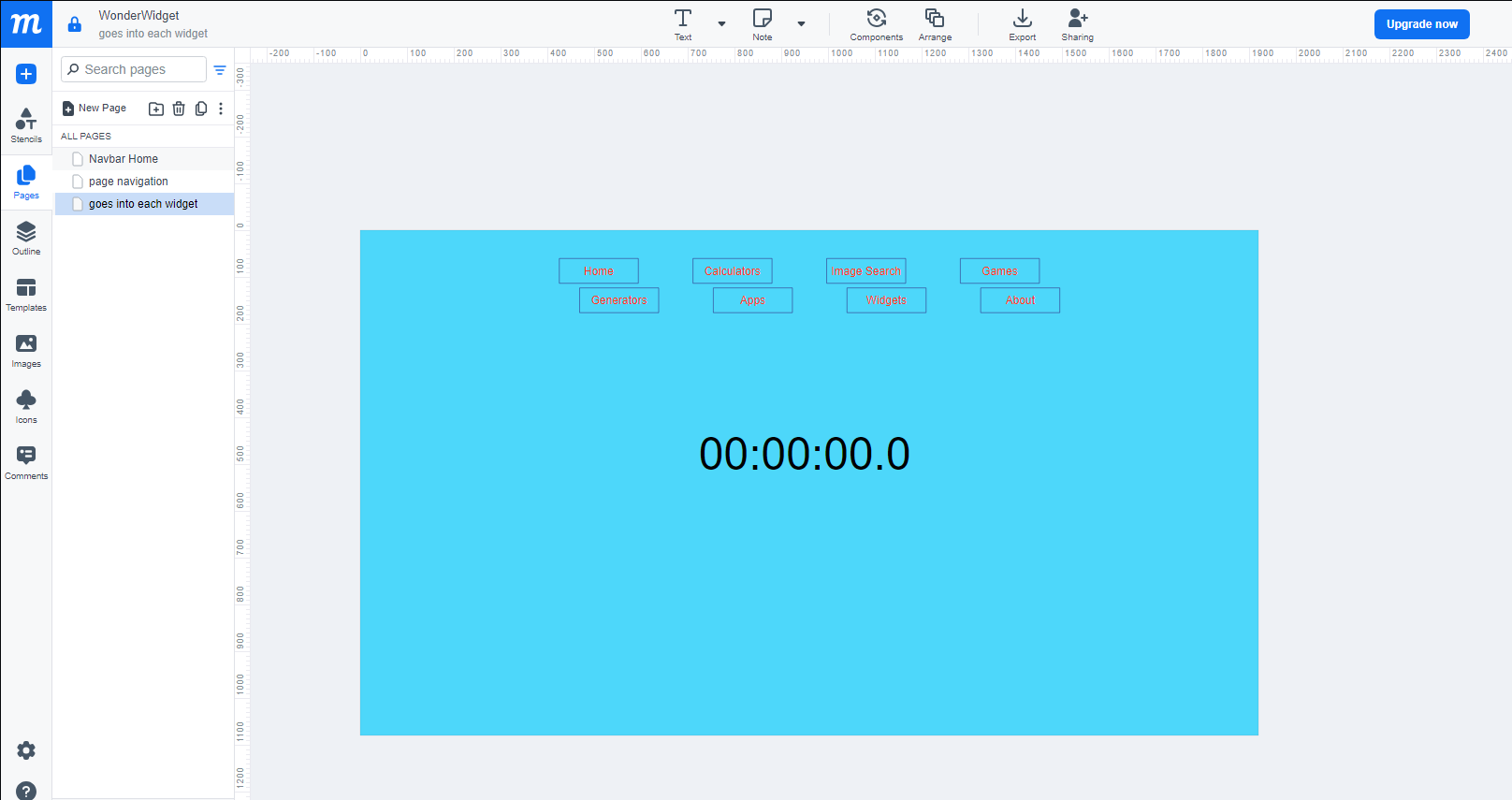
Task: Open the Outline panel
Action: coord(26,238)
